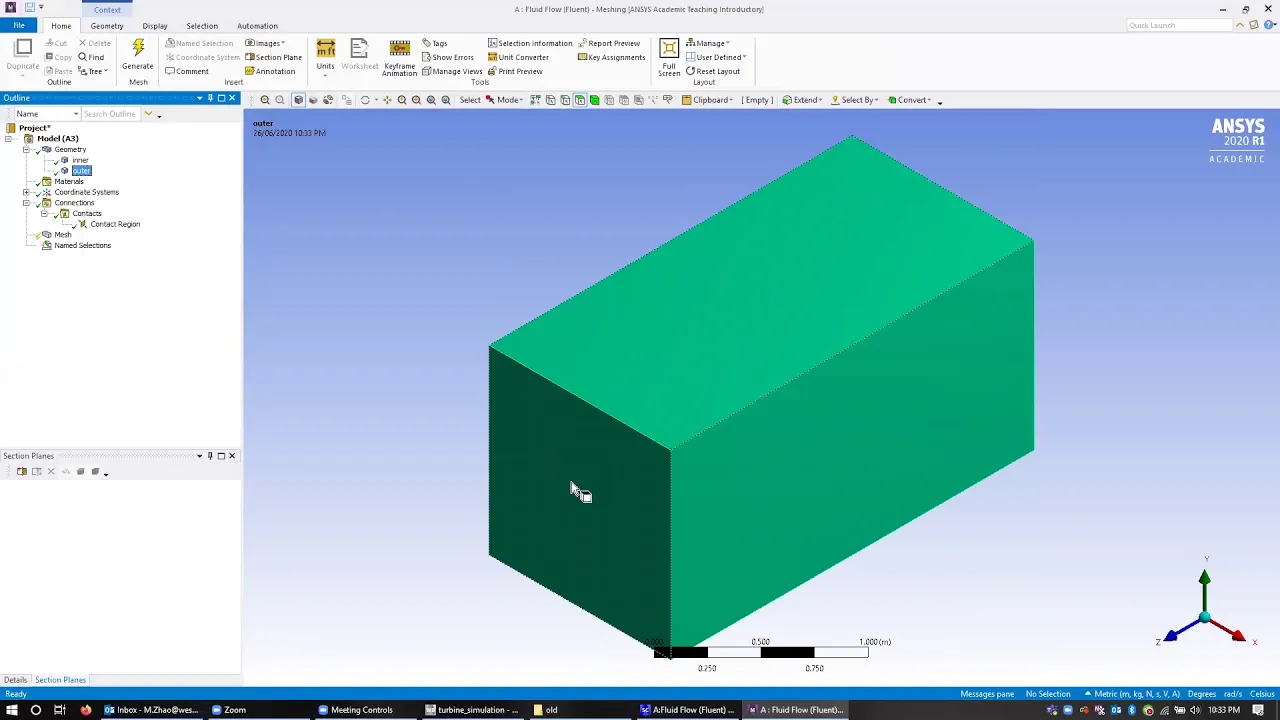
Task: Toggle shaded exterior and edges view icon
Action: [298, 100]
